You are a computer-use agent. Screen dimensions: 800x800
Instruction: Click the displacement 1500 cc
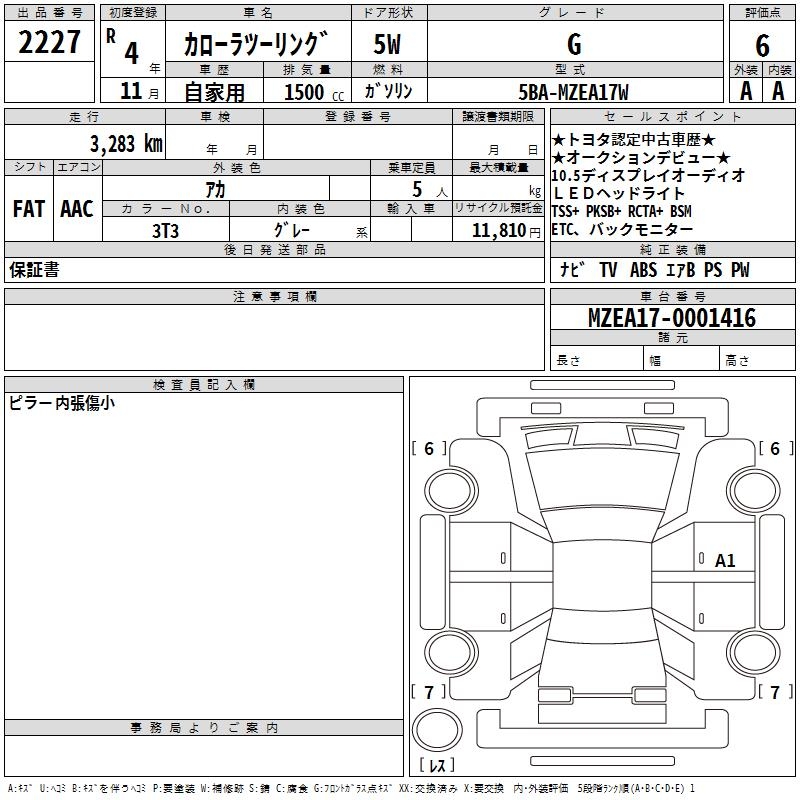click(314, 92)
